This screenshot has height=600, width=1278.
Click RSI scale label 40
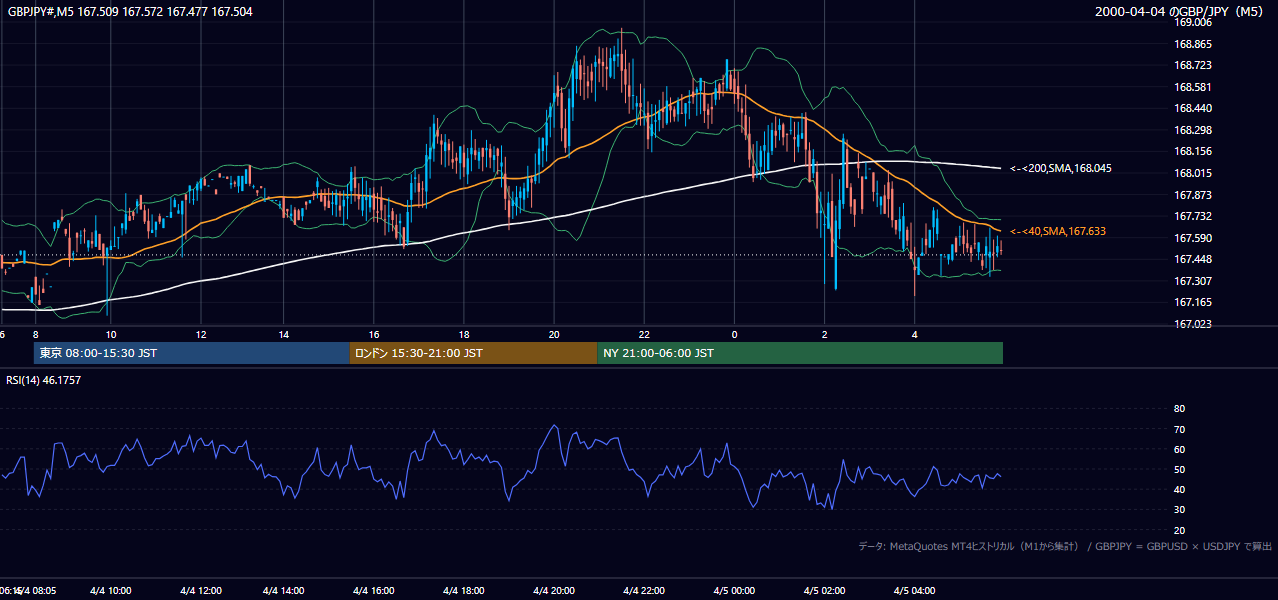click(1179, 489)
